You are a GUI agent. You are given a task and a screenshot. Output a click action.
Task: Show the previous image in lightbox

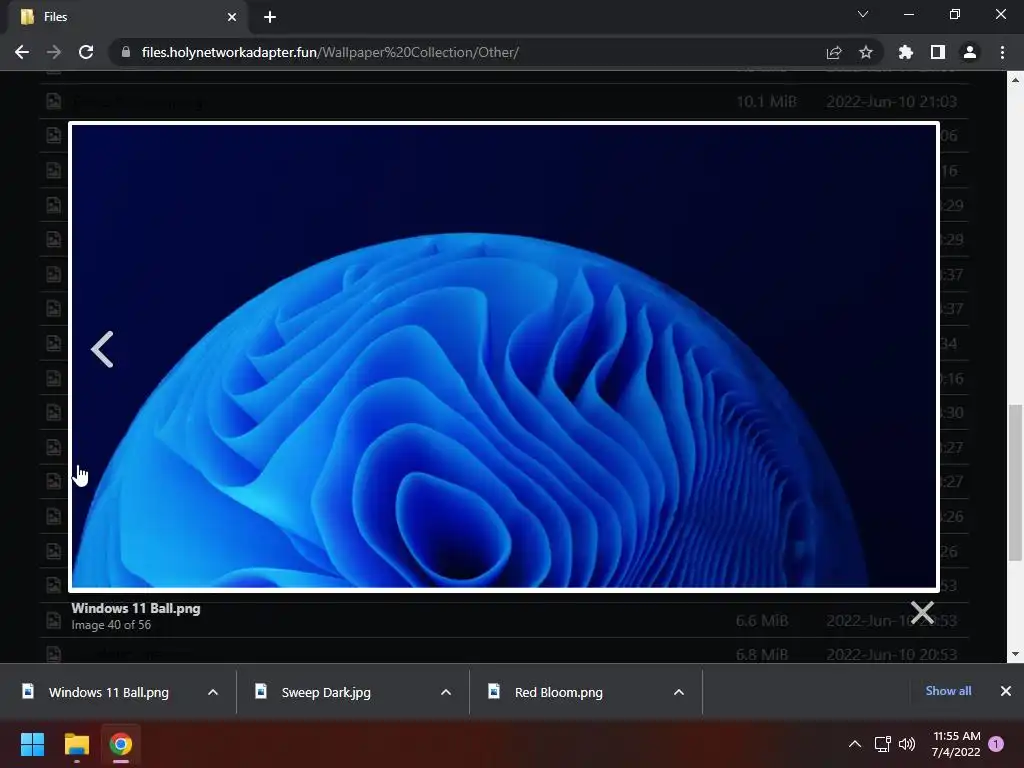coord(102,349)
